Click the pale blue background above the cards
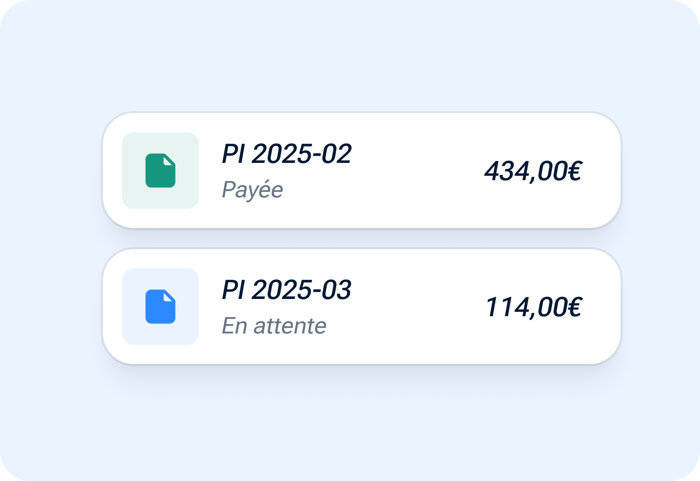The image size is (700, 481). coord(350,56)
